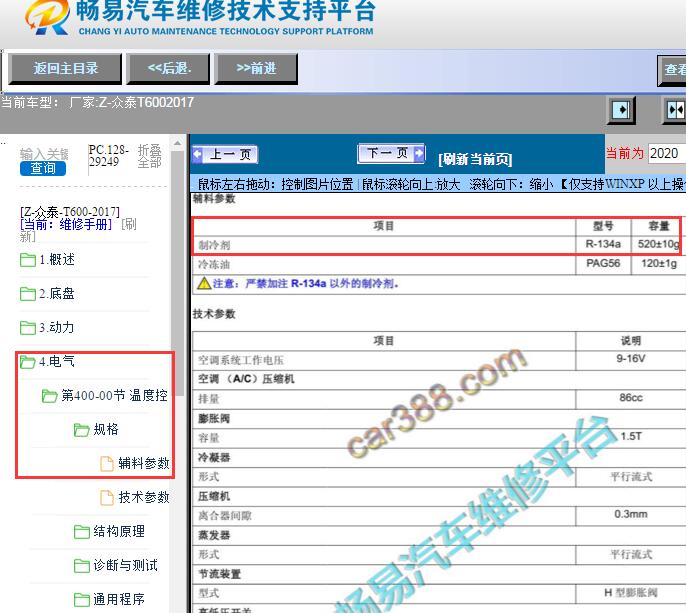Click the open-folder icon beside 规格
Viewport: 686px width, 613px height.
click(81, 430)
